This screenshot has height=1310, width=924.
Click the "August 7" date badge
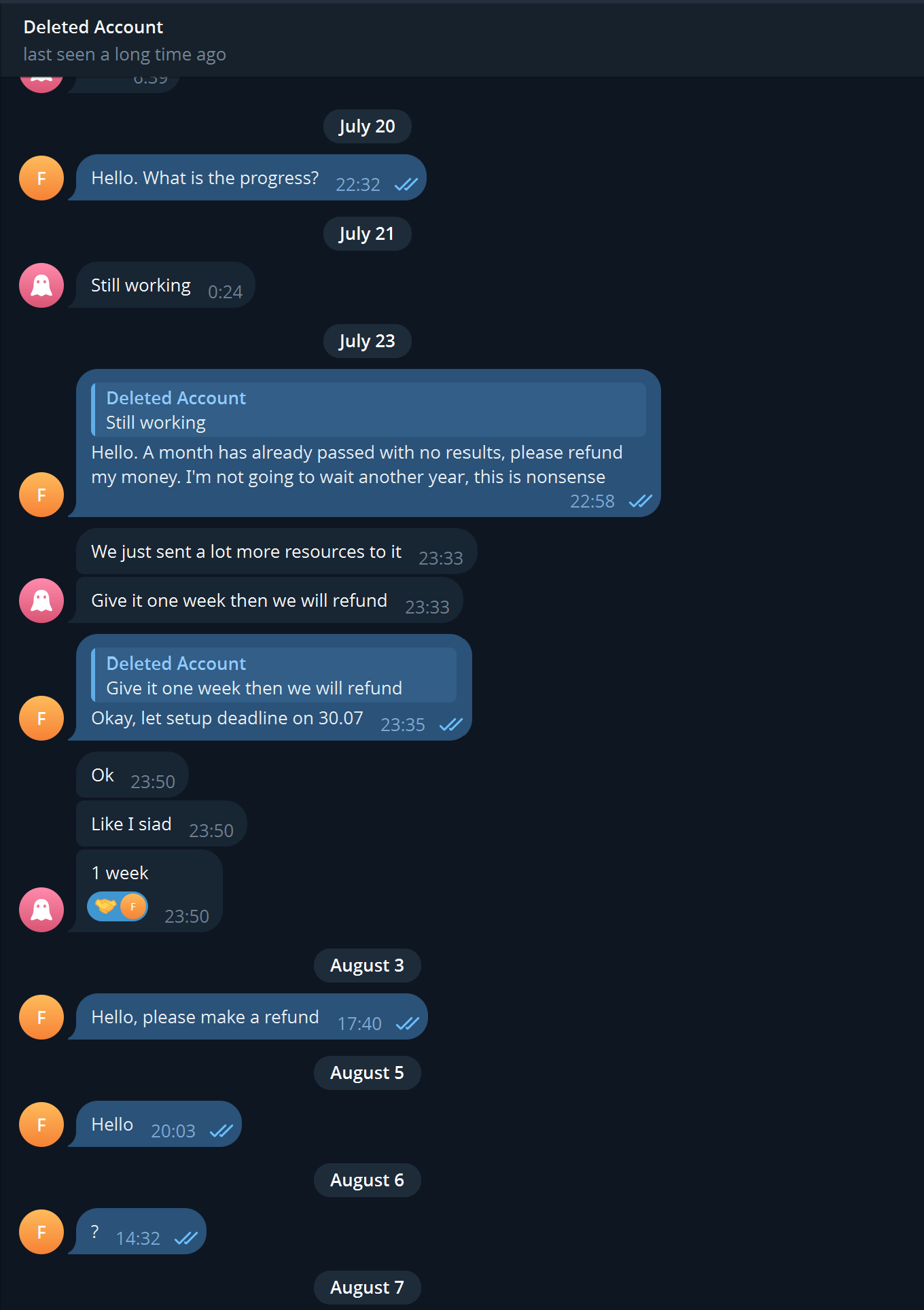(x=367, y=1288)
